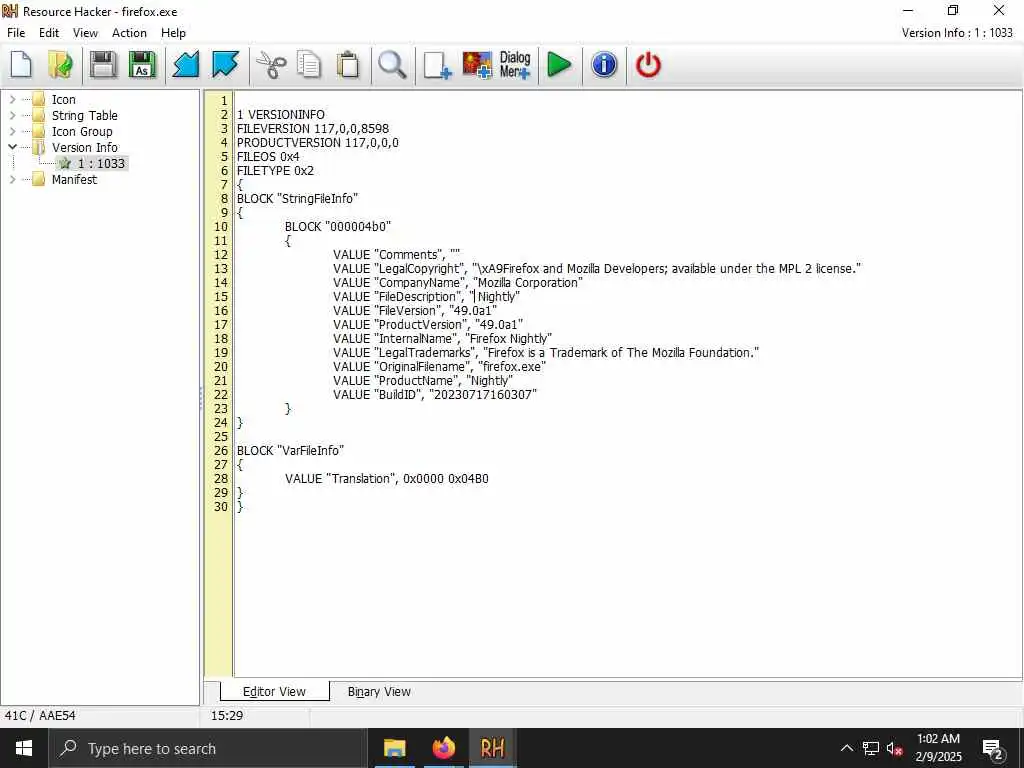Open File Explorer from the taskbar
Screen dimensions: 1024x768
[x=394, y=748]
